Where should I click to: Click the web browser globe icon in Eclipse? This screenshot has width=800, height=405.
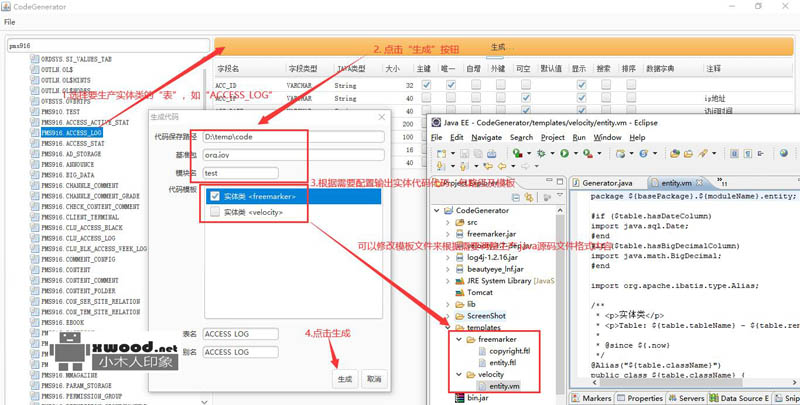784,153
